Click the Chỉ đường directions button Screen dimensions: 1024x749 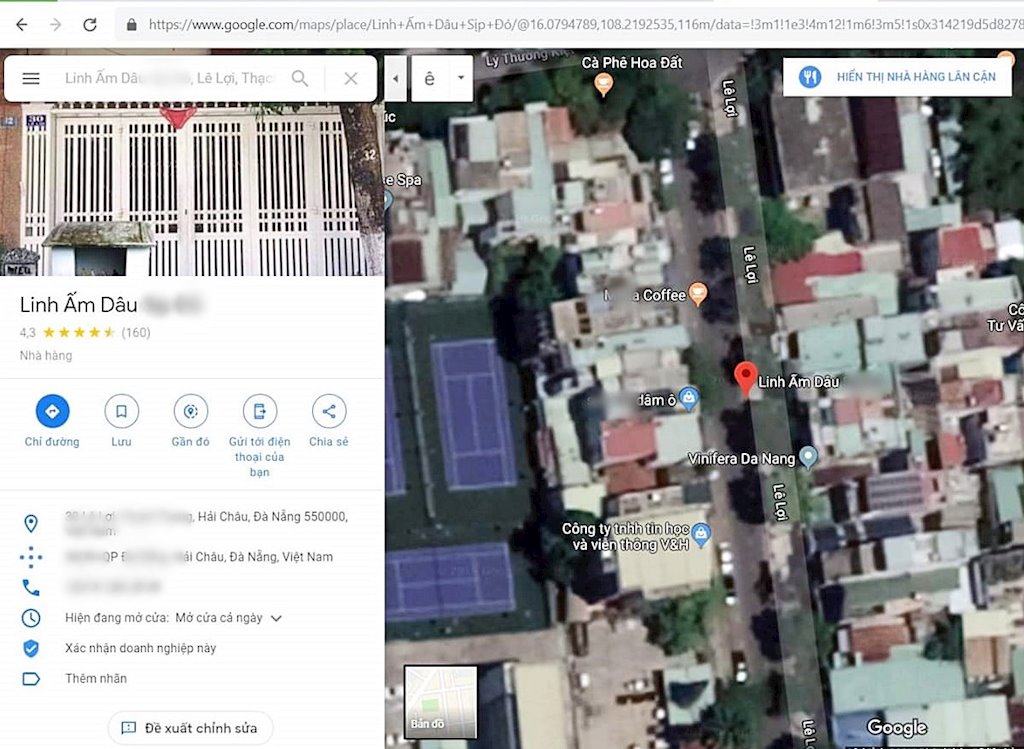pos(52,411)
